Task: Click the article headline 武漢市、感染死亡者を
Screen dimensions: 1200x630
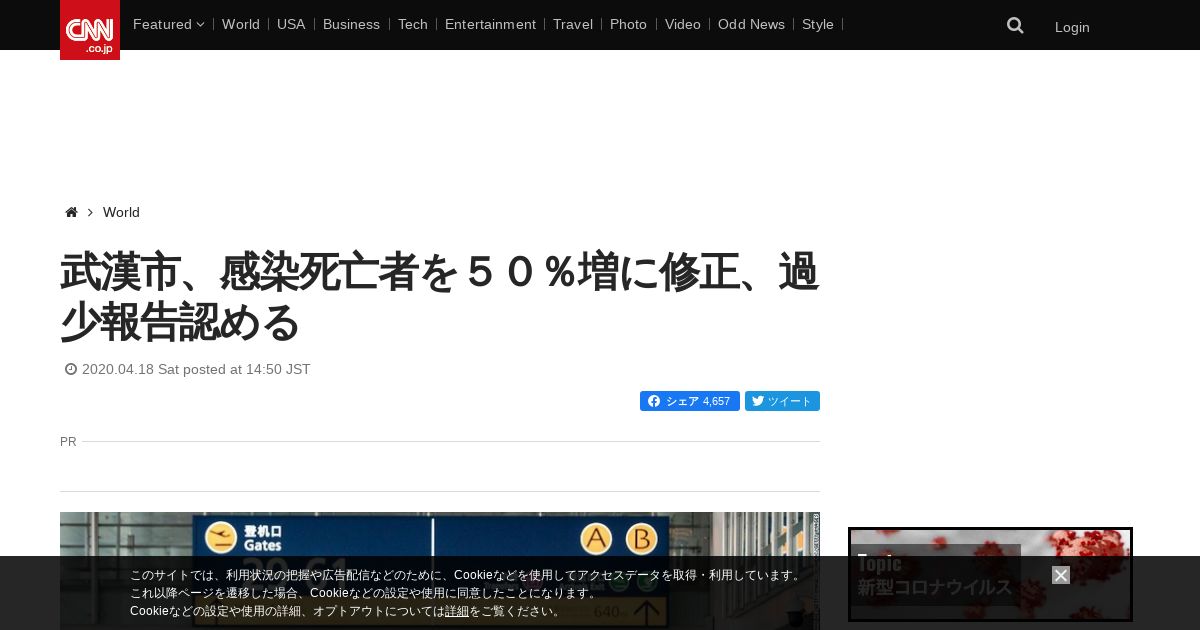Action: coord(440,297)
